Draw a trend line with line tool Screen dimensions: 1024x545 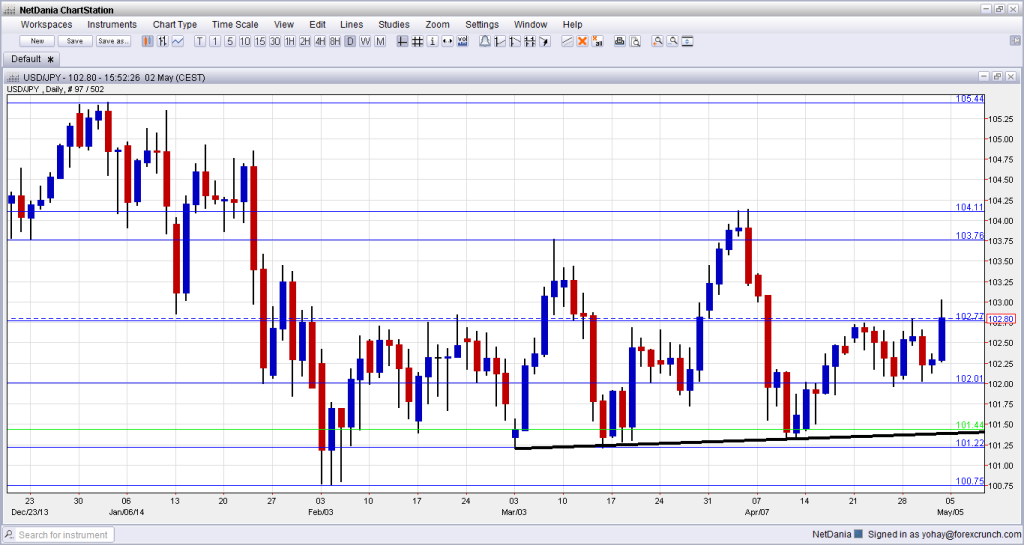pyautogui.click(x=567, y=41)
